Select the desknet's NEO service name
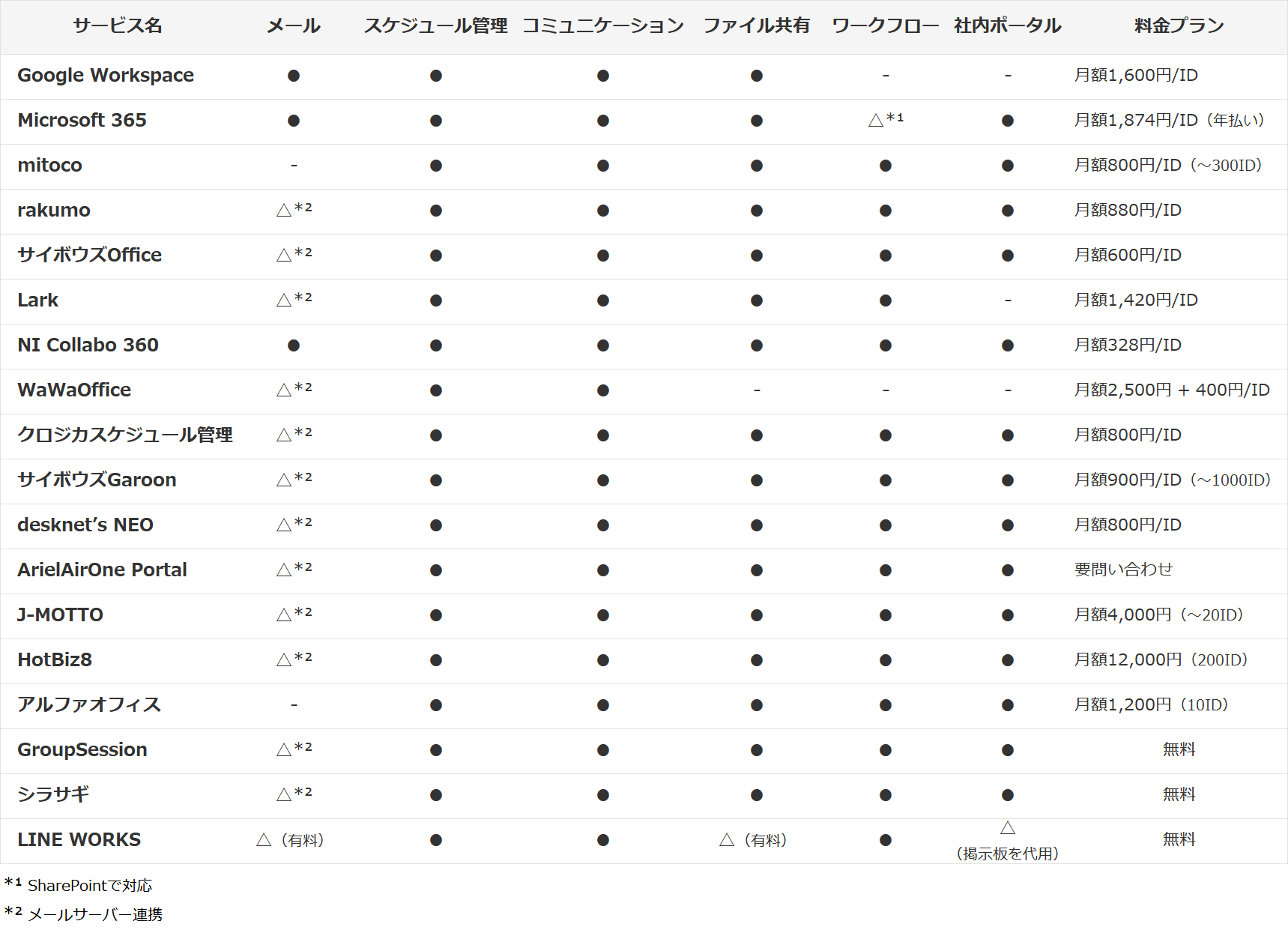 [x=85, y=525]
